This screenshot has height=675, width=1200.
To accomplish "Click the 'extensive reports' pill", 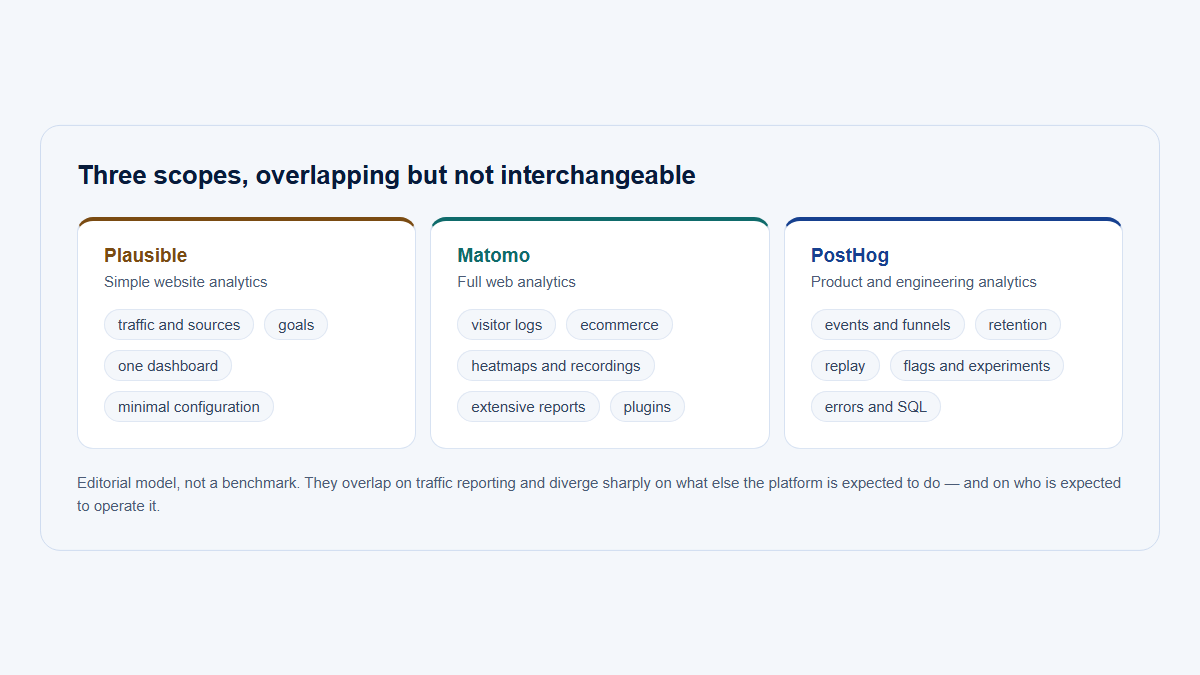I will tap(528, 407).
